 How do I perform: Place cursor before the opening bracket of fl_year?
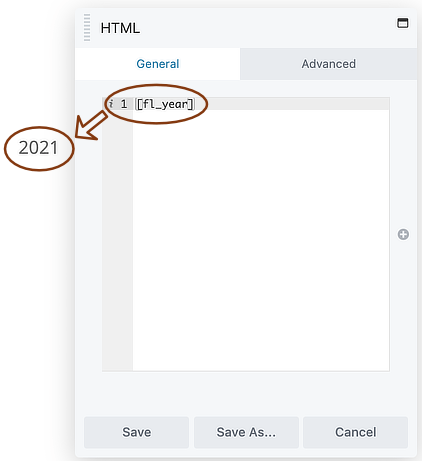(x=136, y=104)
